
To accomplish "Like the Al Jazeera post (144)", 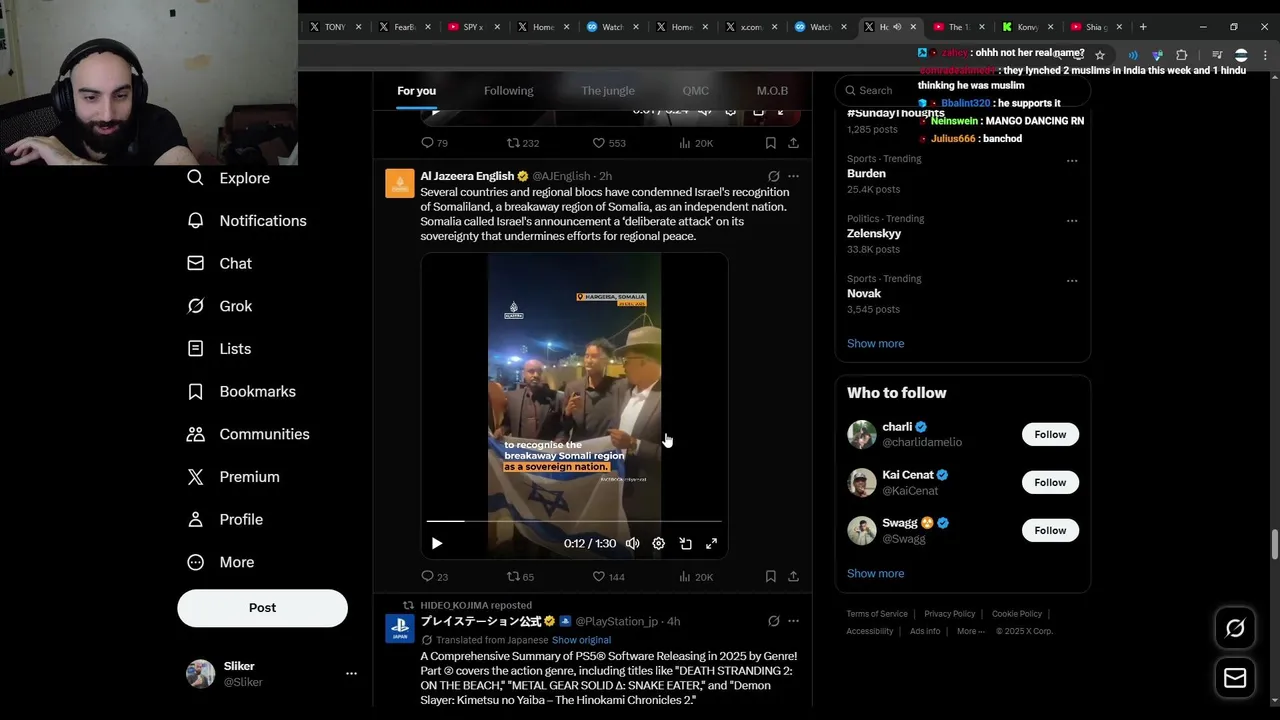I will click(x=608, y=577).
